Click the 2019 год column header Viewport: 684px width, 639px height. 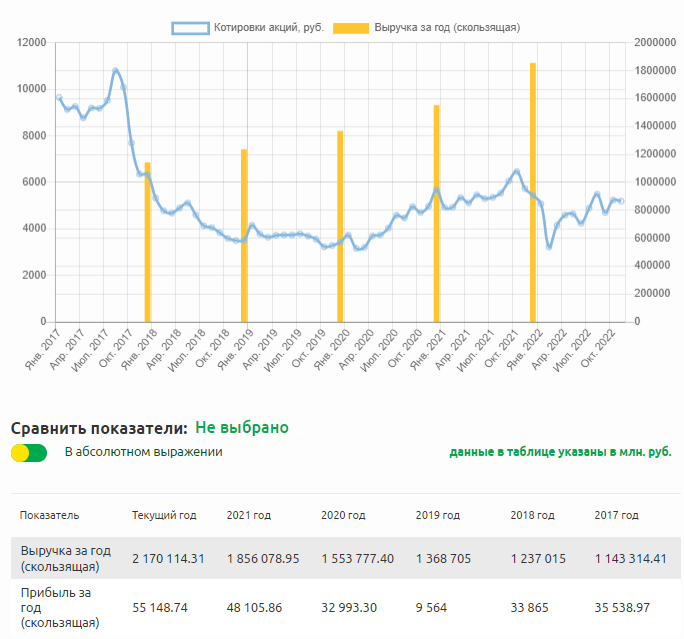click(437, 516)
